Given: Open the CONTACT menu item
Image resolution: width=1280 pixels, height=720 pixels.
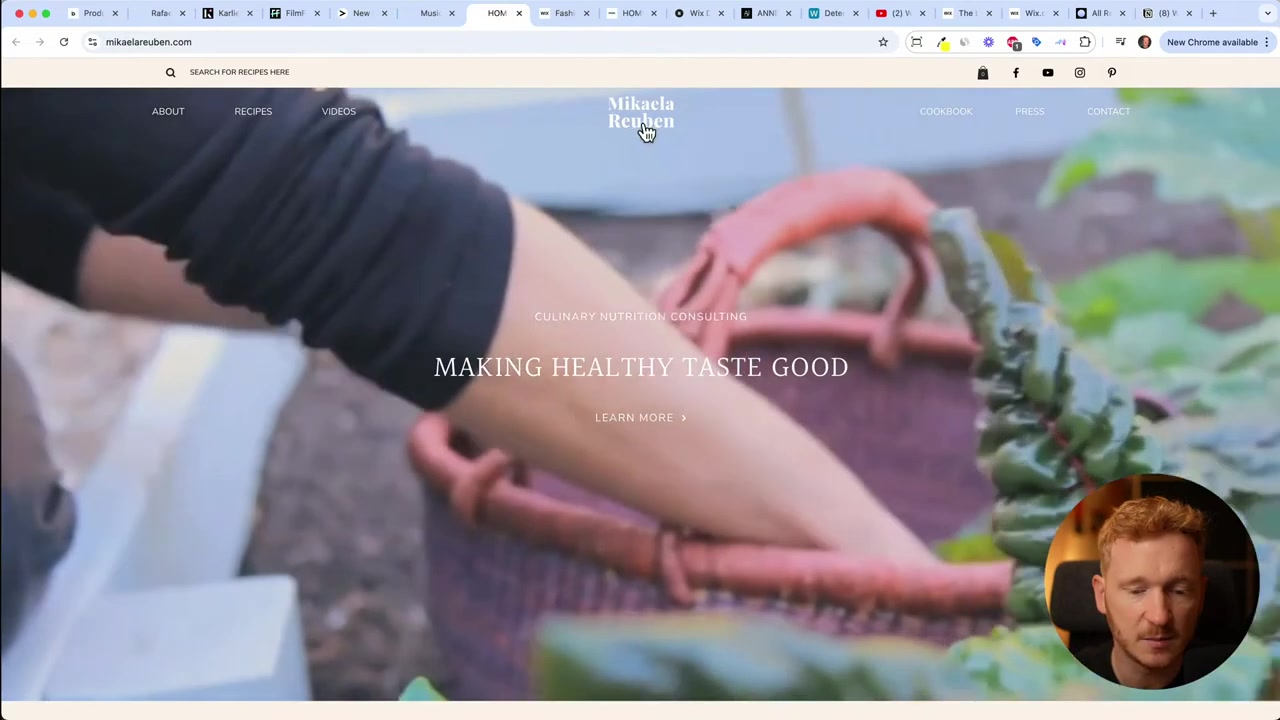Looking at the screenshot, I should [1109, 111].
